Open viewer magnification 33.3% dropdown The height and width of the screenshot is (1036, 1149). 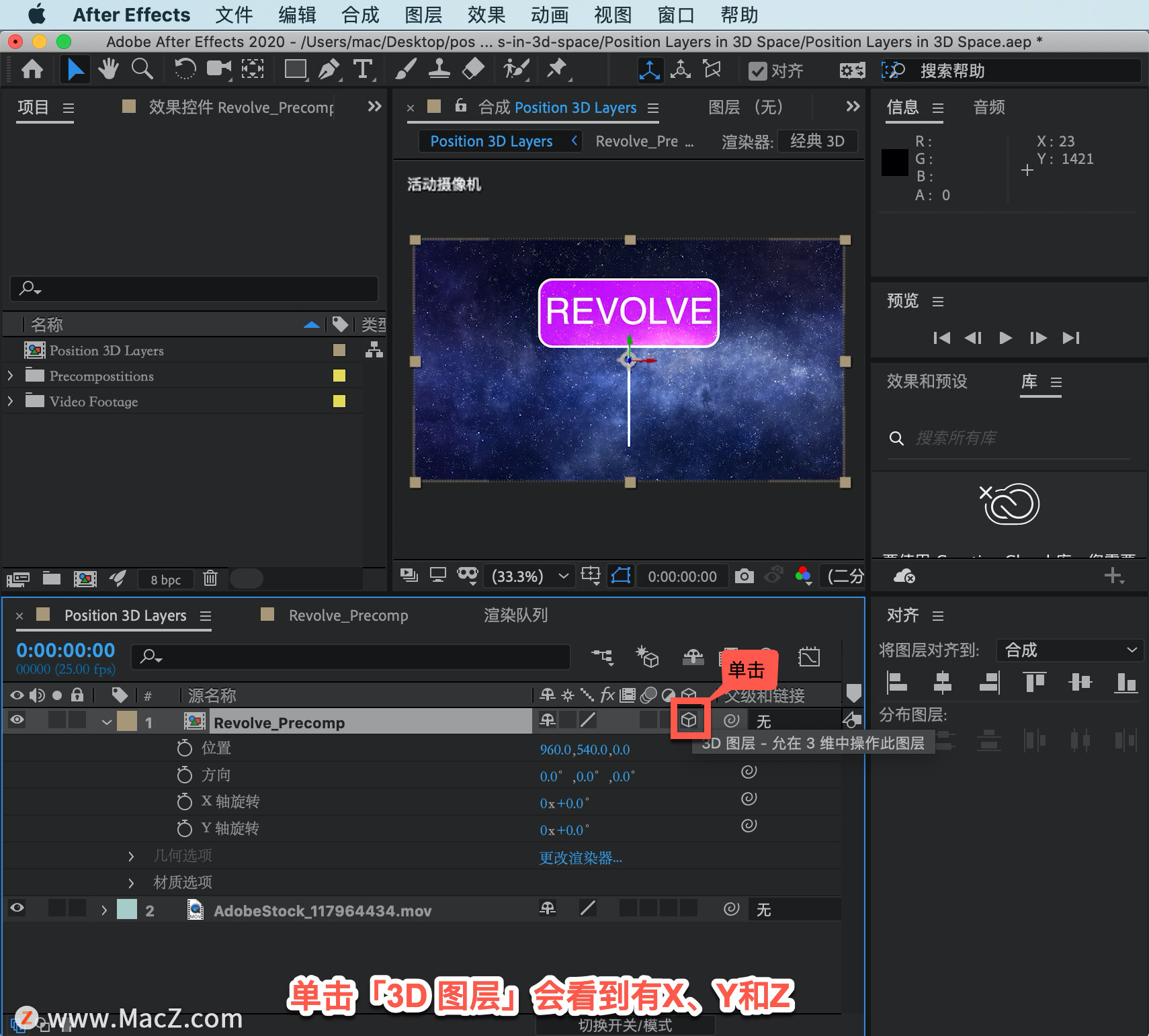coord(529,576)
